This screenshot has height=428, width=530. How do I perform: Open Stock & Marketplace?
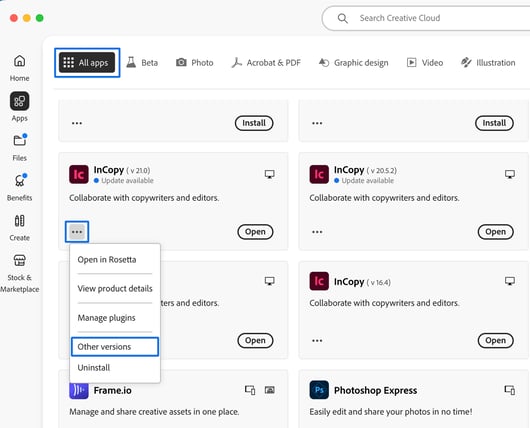coord(19,273)
